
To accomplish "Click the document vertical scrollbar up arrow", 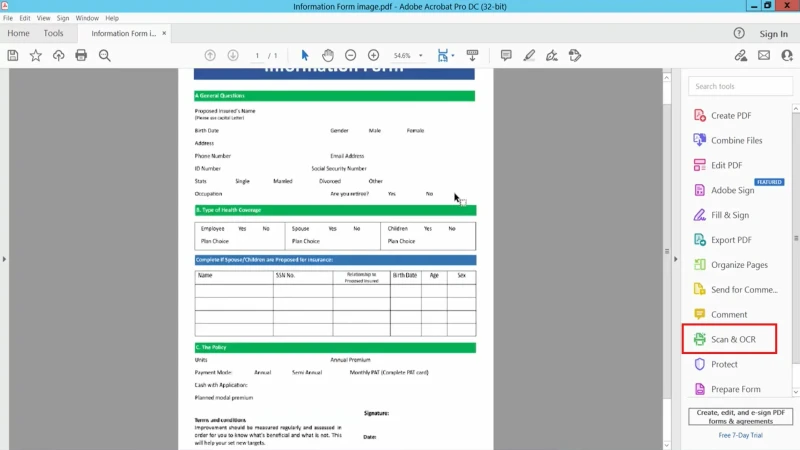I will (x=667, y=78).
